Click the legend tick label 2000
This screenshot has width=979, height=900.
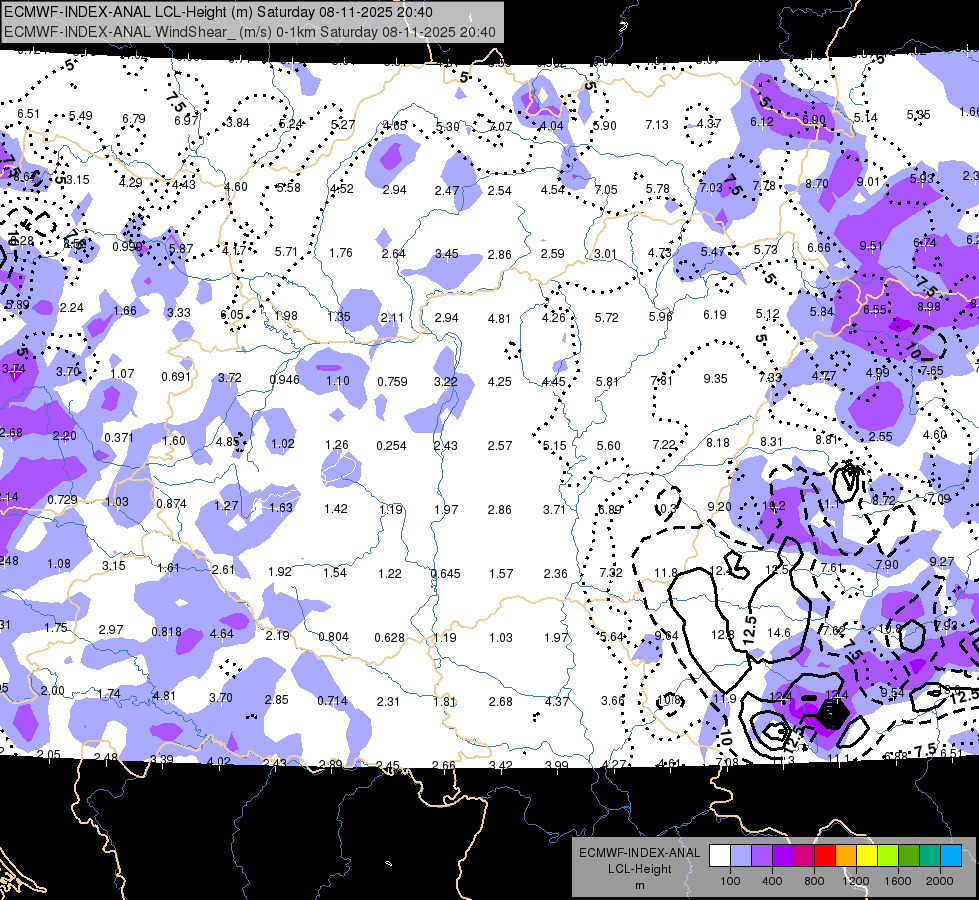940,881
